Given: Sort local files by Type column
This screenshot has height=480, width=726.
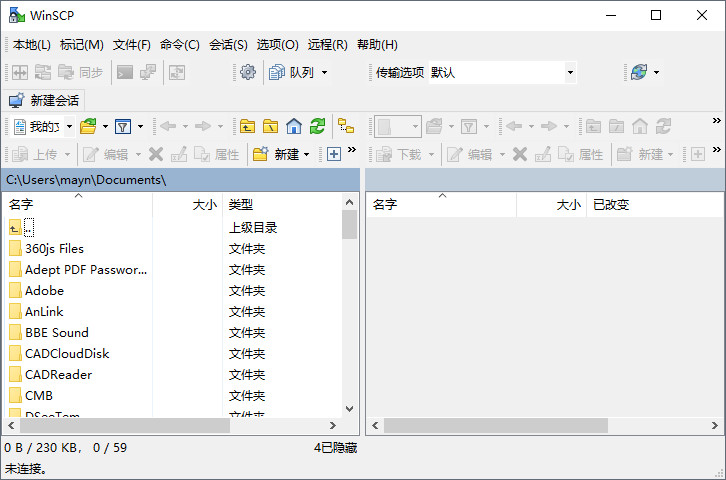Looking at the screenshot, I should tap(282, 204).
